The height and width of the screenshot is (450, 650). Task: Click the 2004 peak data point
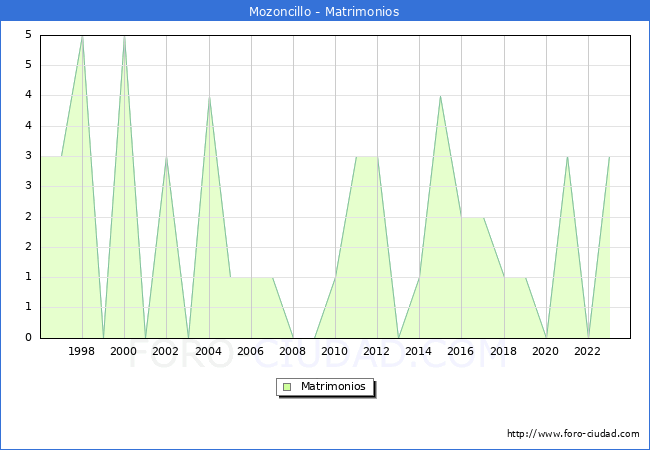(209, 97)
